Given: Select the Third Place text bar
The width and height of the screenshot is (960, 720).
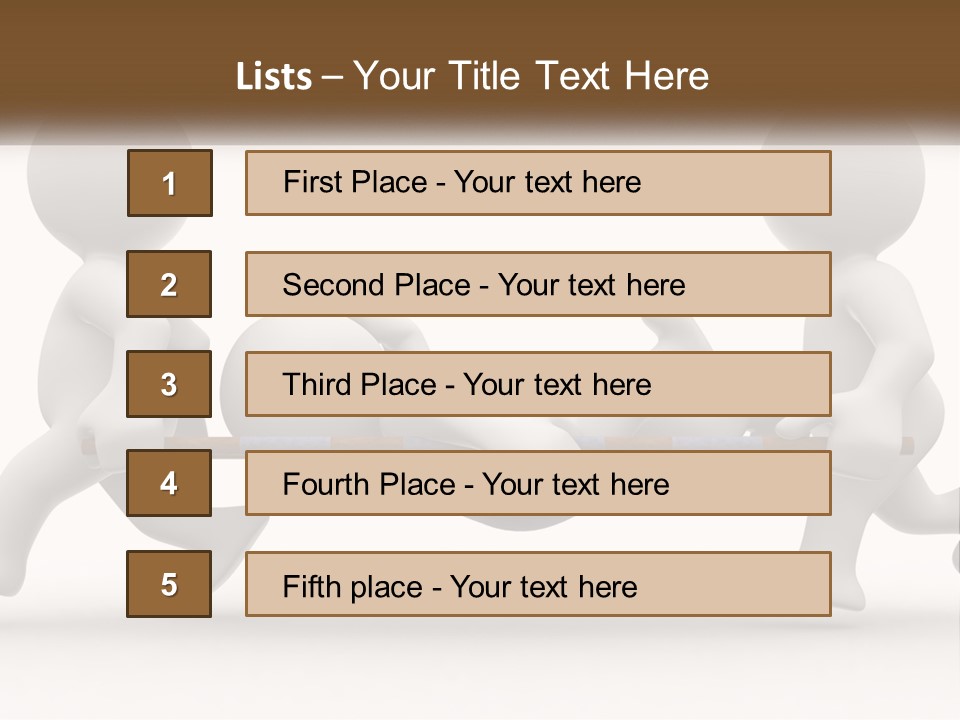Looking at the screenshot, I should (538, 384).
